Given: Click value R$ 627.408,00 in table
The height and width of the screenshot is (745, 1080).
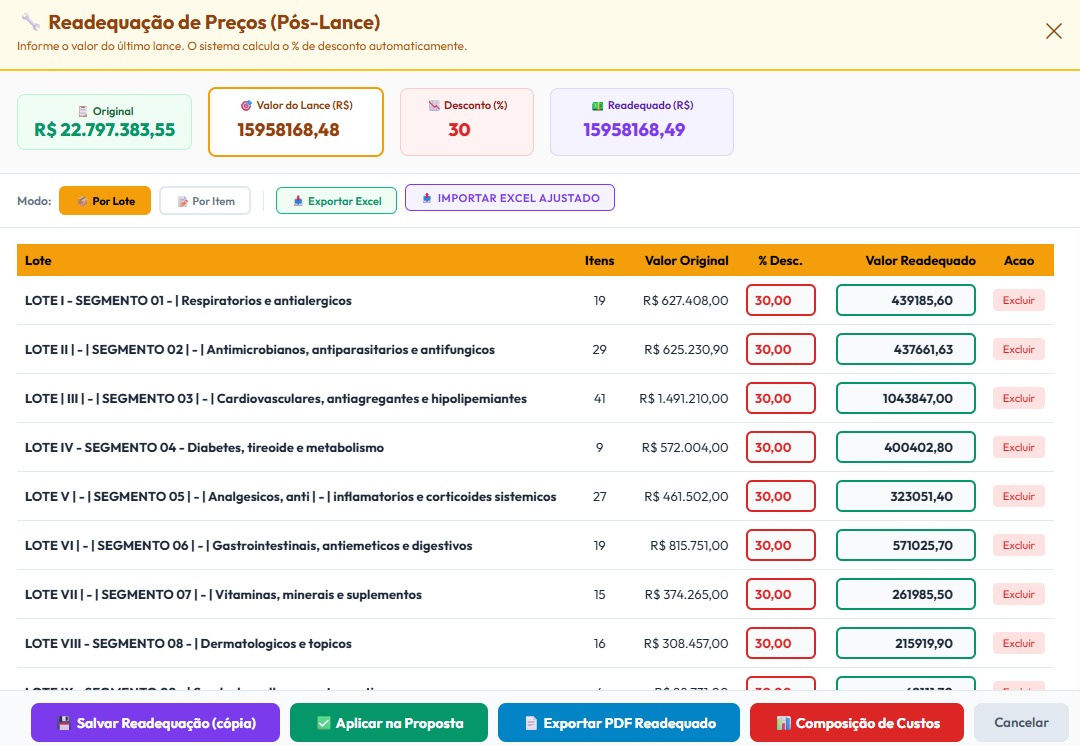Looking at the screenshot, I should point(685,300).
